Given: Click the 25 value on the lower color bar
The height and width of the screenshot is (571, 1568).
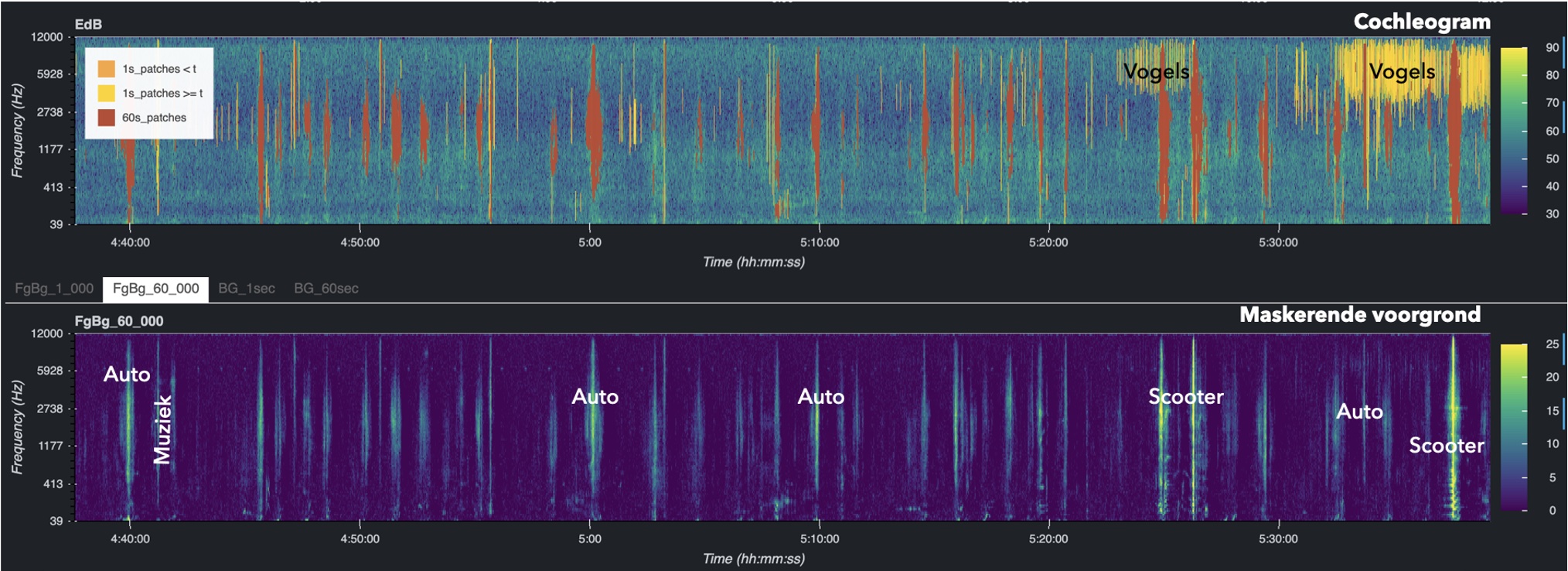Looking at the screenshot, I should pos(1552,344).
